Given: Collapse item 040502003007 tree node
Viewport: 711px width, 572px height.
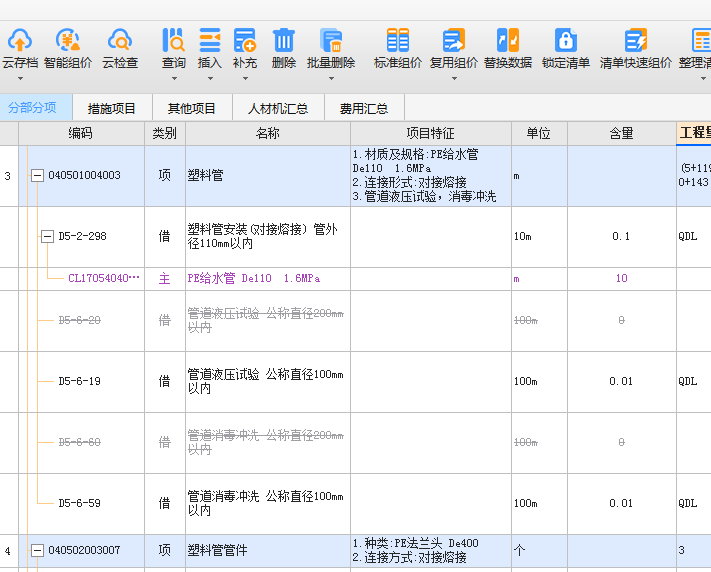Looking at the screenshot, I should [x=37, y=550].
